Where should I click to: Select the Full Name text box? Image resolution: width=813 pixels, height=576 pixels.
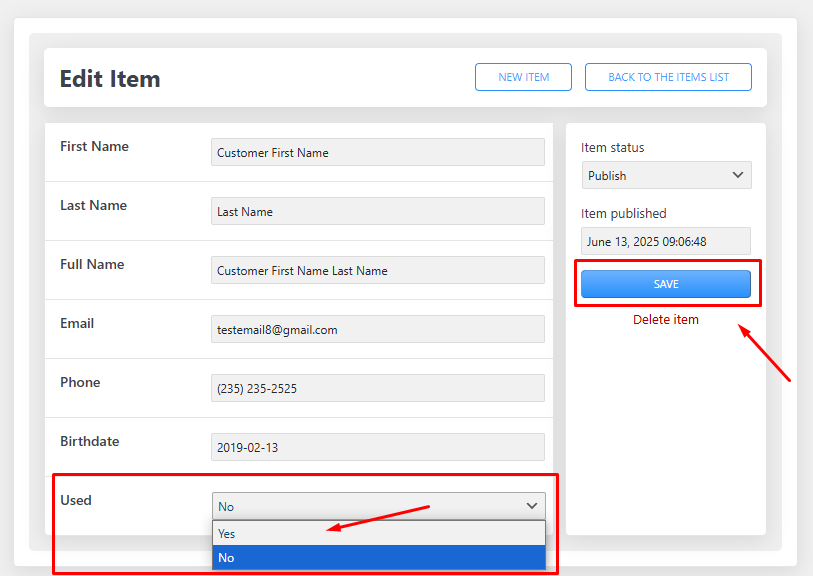coord(377,271)
